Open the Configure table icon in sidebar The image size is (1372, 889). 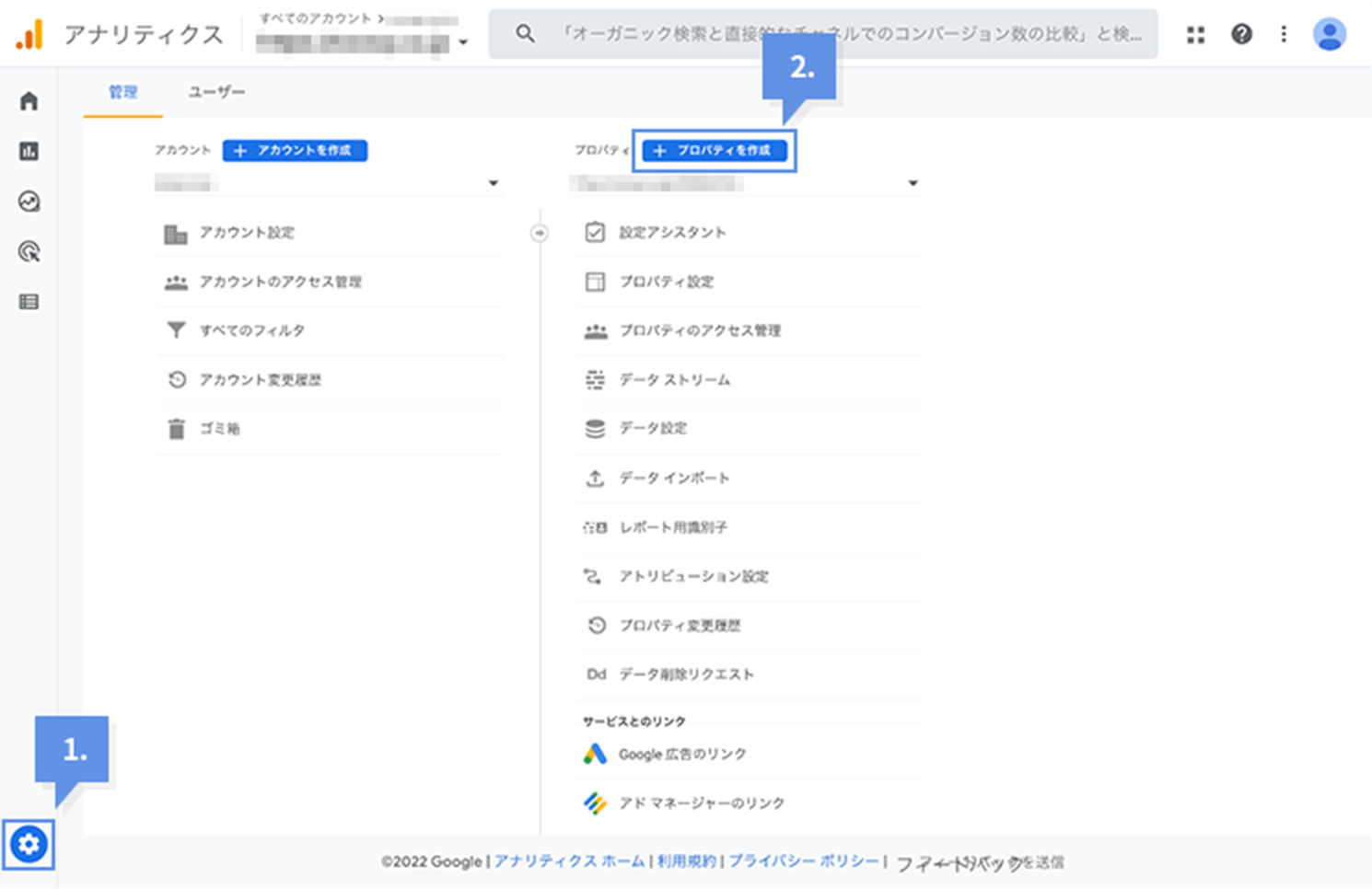click(29, 302)
